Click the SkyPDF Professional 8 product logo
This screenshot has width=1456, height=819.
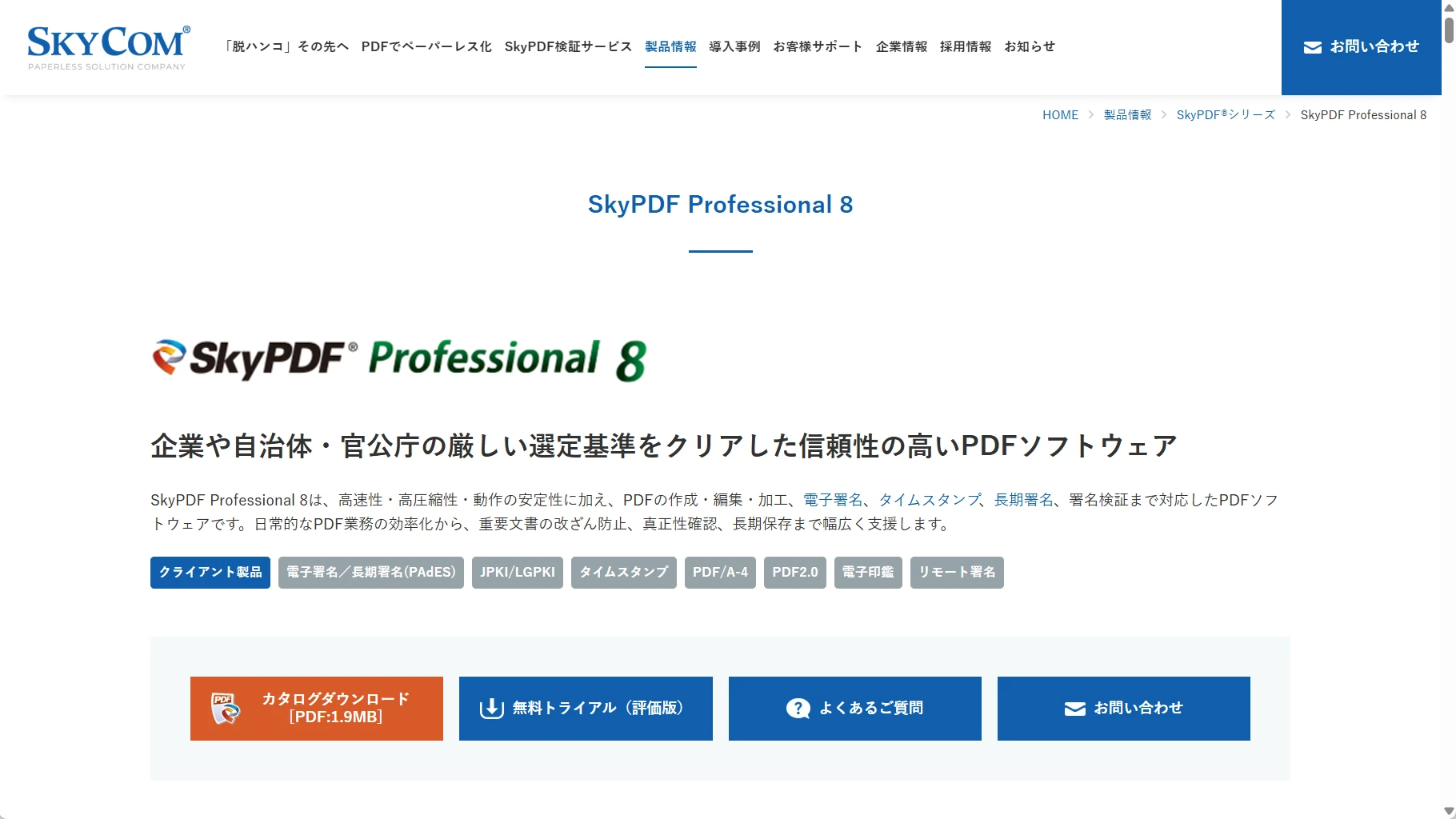[399, 360]
